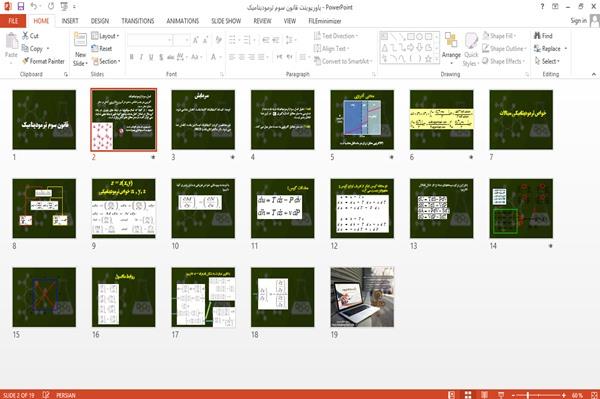Open the Layout dropdown

point(106,36)
